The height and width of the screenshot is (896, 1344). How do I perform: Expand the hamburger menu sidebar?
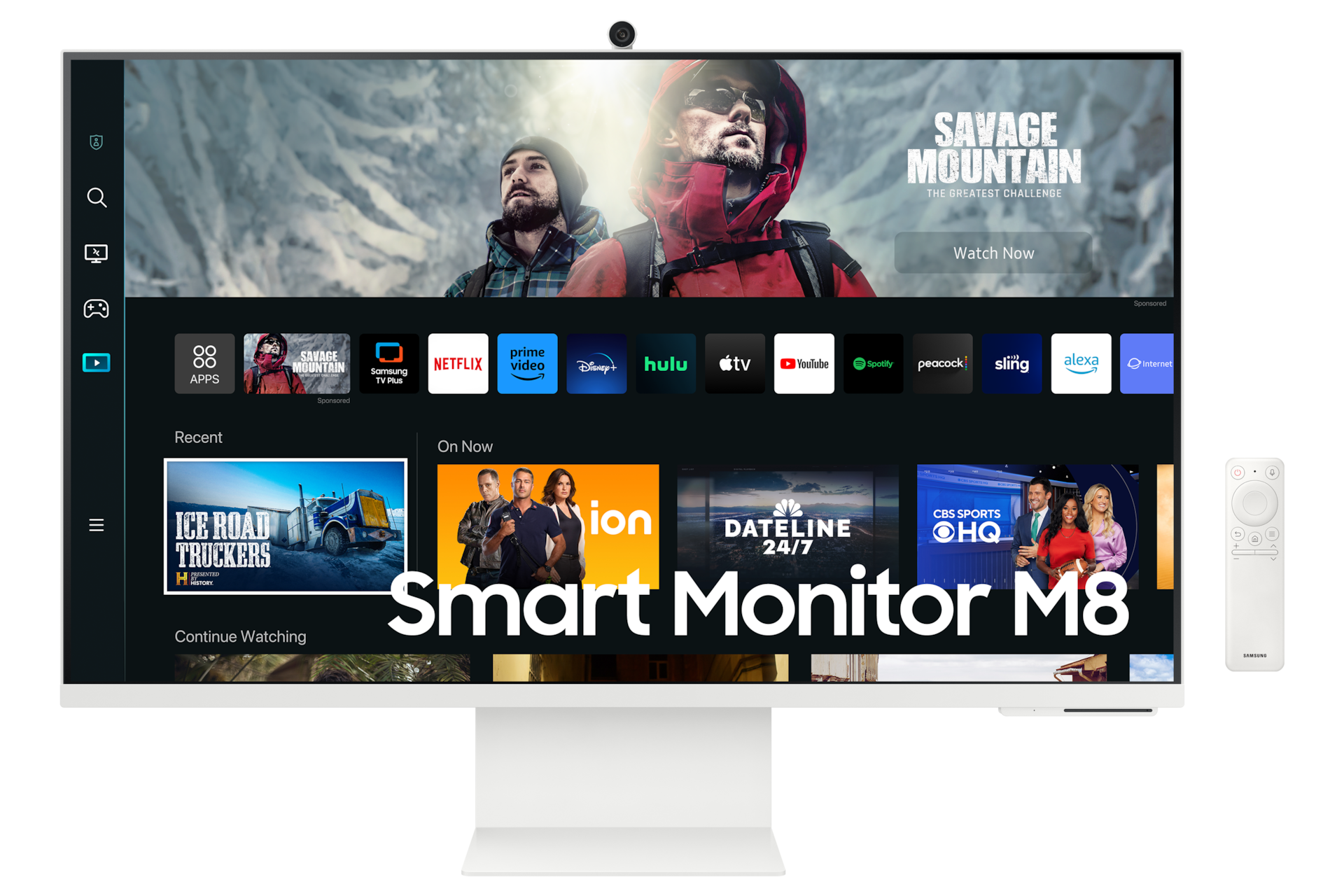point(96,526)
